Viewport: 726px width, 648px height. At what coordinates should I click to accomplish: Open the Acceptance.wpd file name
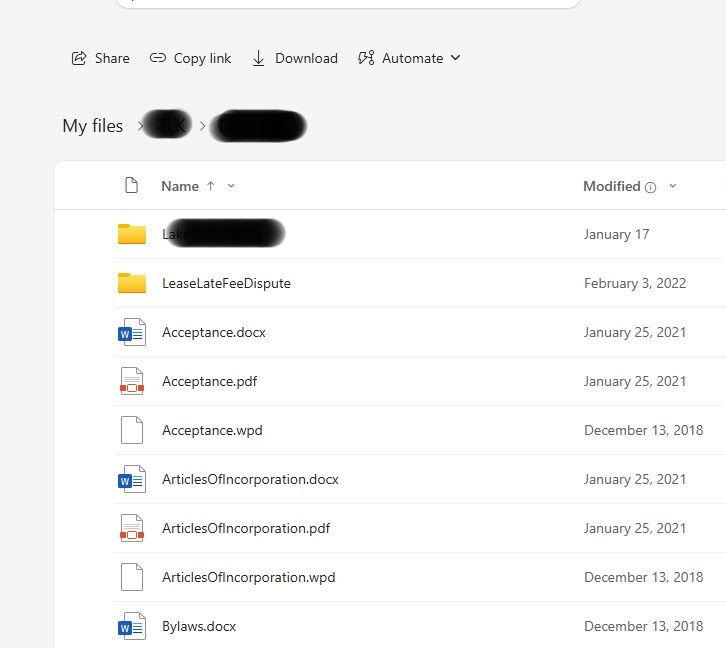coord(212,430)
